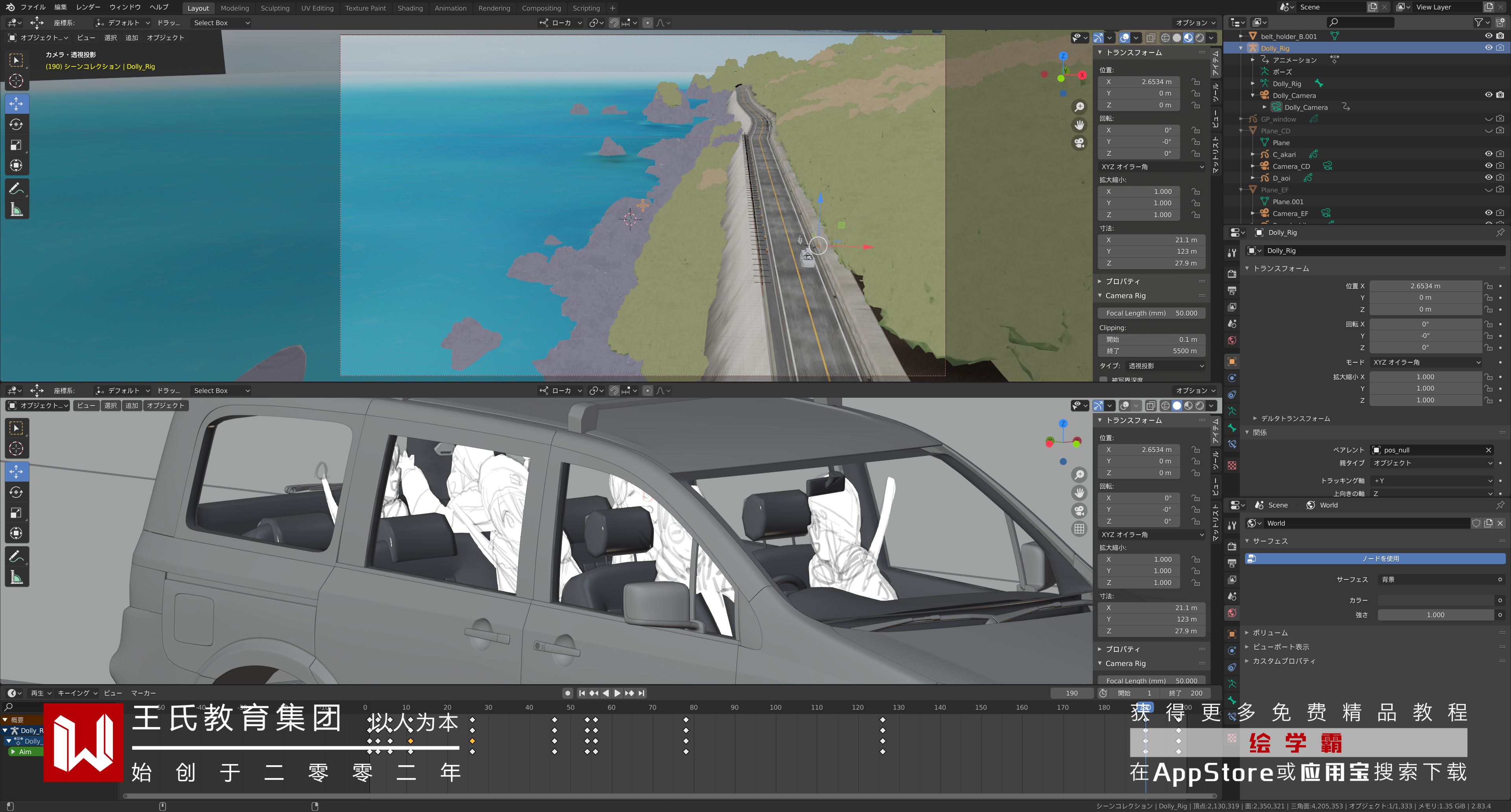Clear the pos_null parent with X
The width and height of the screenshot is (1511, 812).
1488,450
